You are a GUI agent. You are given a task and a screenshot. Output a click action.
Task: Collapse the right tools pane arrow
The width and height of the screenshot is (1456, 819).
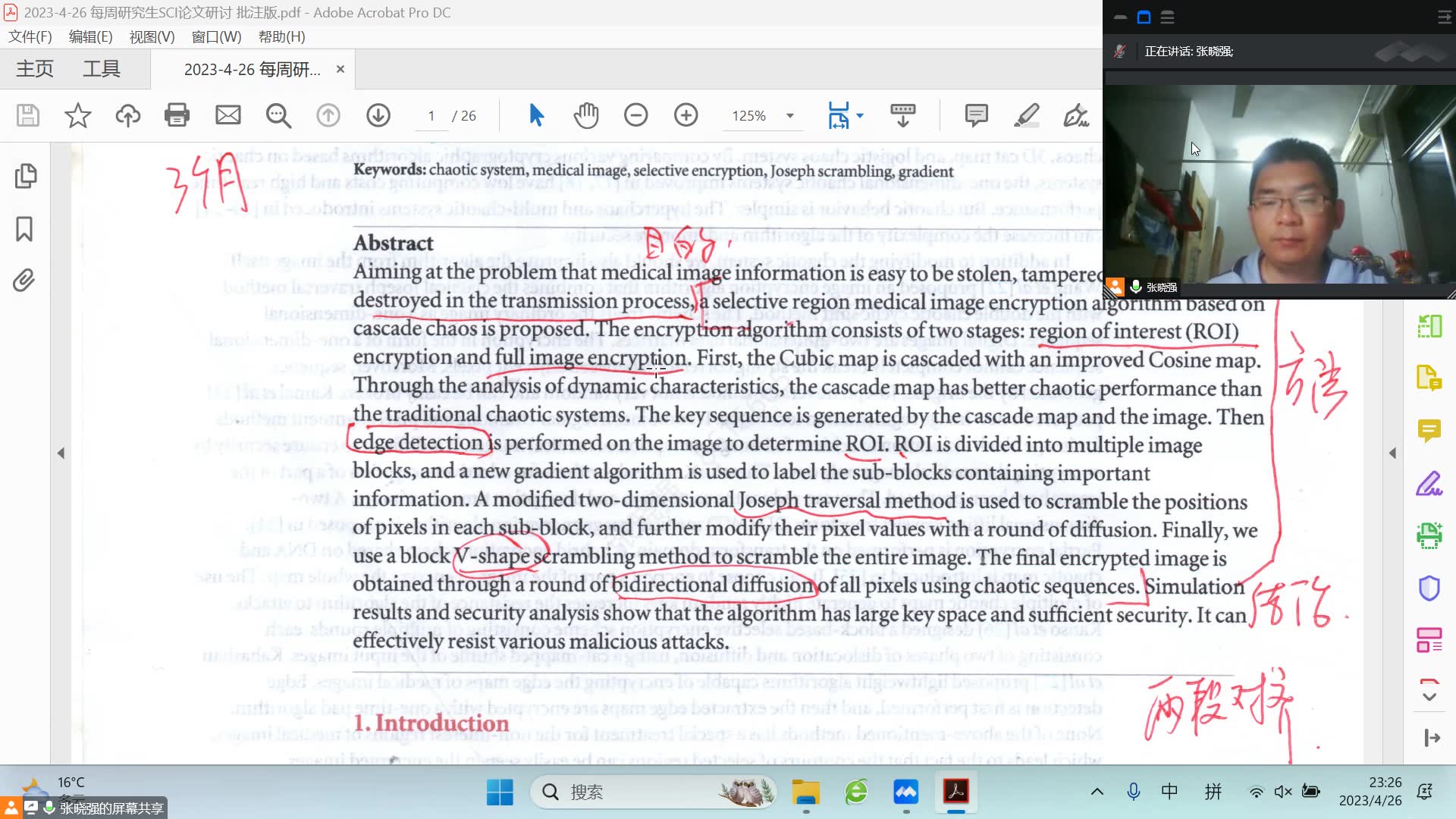[x=1432, y=738]
